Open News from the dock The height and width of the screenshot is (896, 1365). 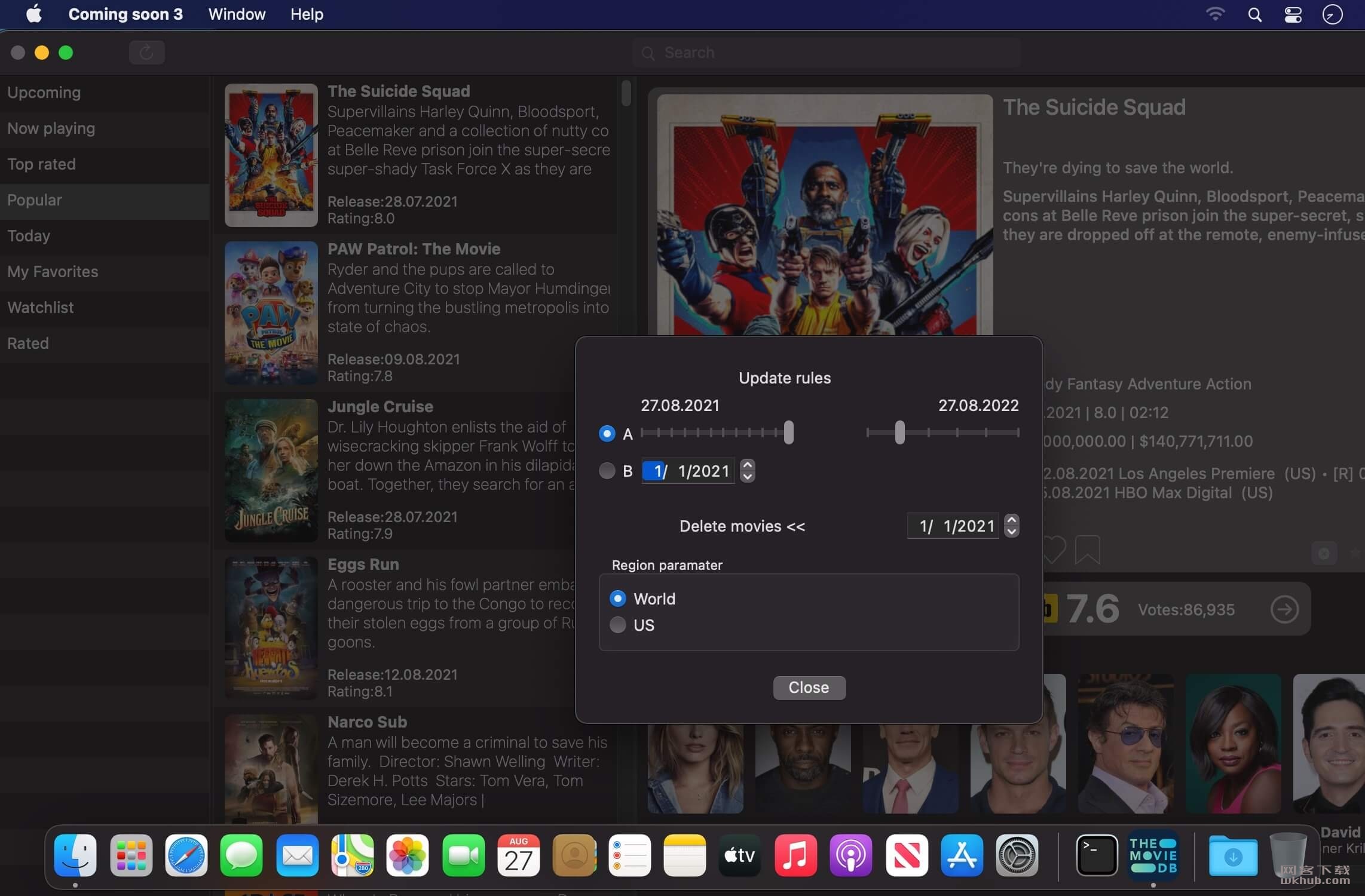tap(907, 855)
